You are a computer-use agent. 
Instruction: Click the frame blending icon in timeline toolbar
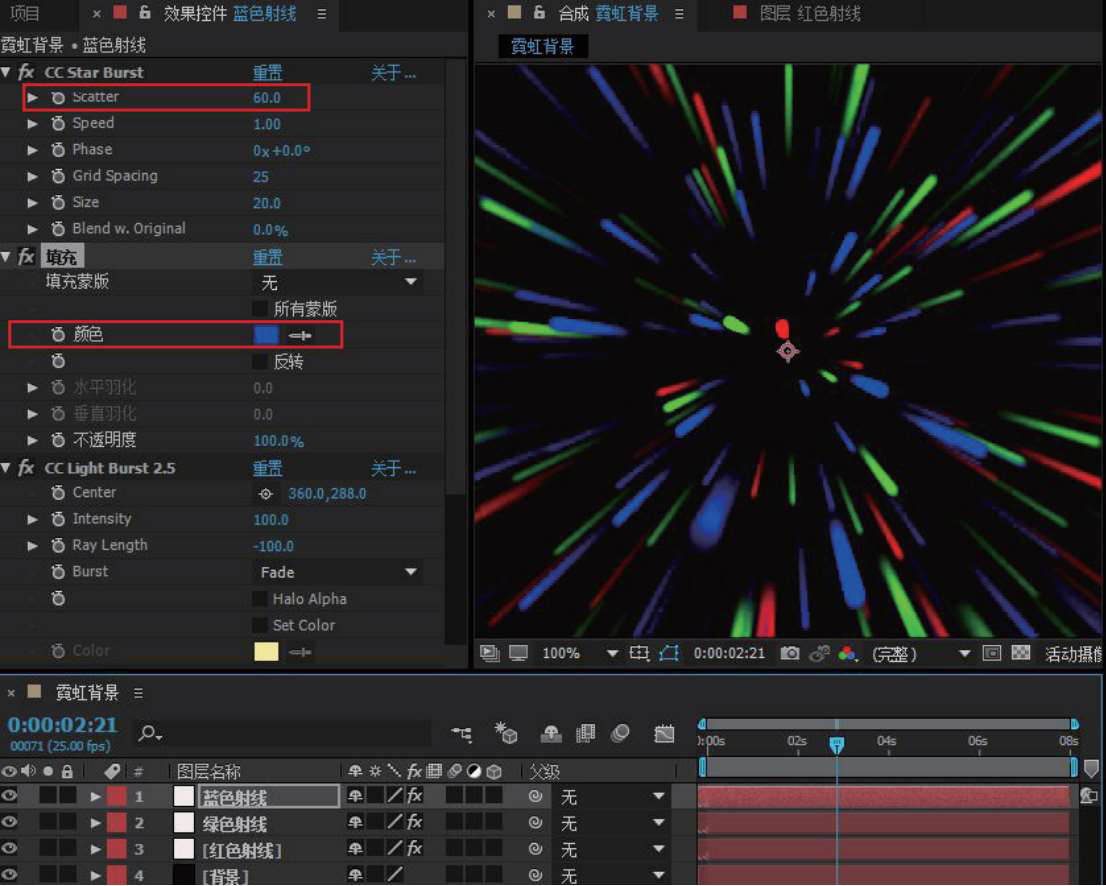[586, 734]
